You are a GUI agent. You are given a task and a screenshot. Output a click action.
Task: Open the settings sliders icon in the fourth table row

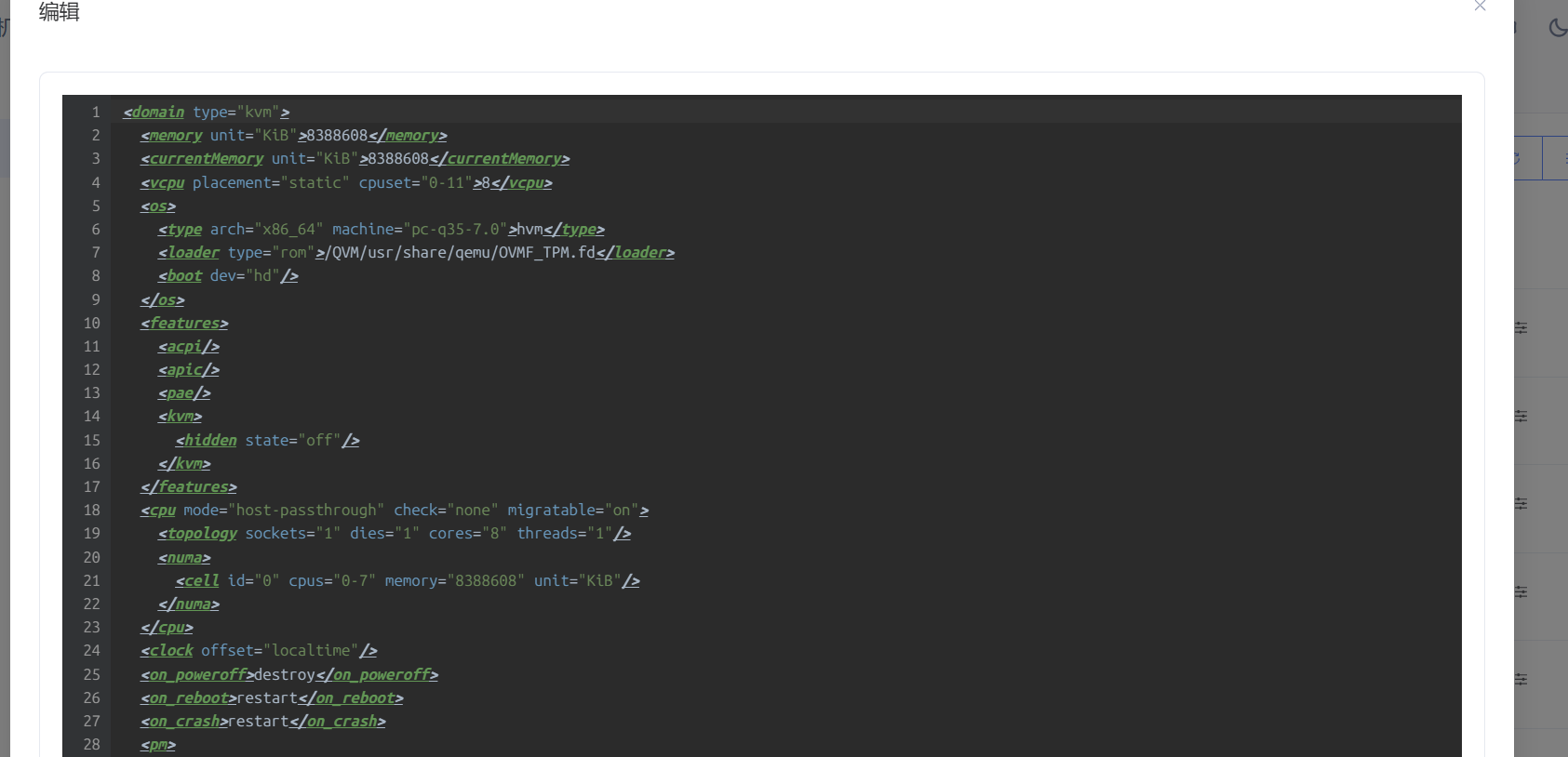point(1521,591)
